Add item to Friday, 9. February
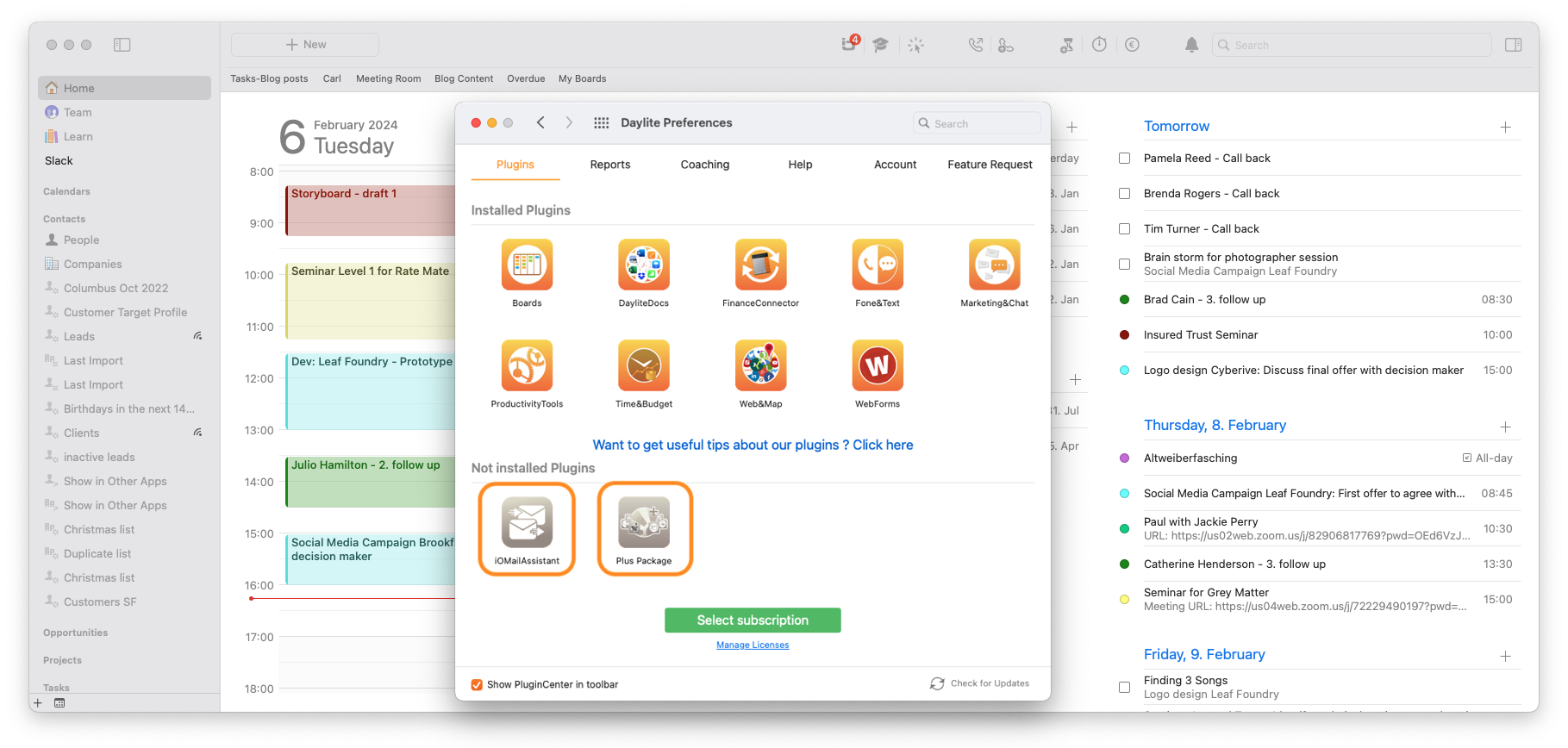 coord(1505,656)
